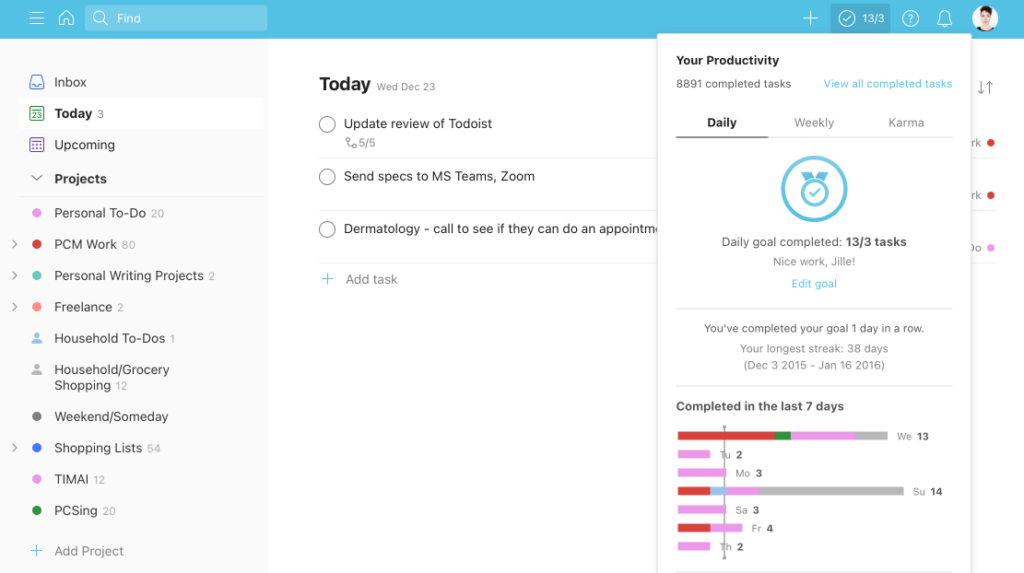This screenshot has height=573, width=1024.
Task: Click Add Project label
Action: click(89, 551)
